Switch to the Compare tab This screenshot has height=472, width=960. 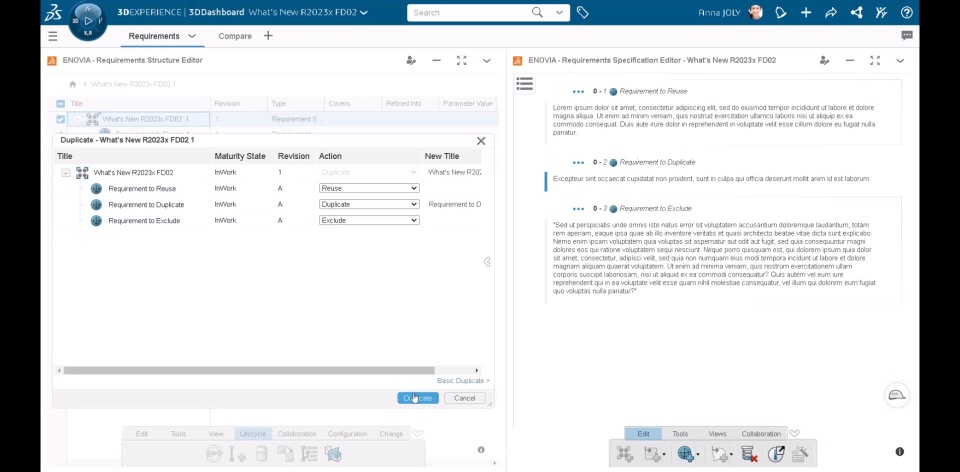coord(235,36)
